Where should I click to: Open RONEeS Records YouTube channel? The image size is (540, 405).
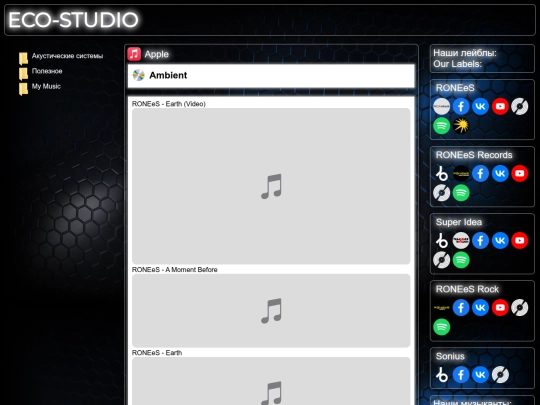tap(520, 174)
